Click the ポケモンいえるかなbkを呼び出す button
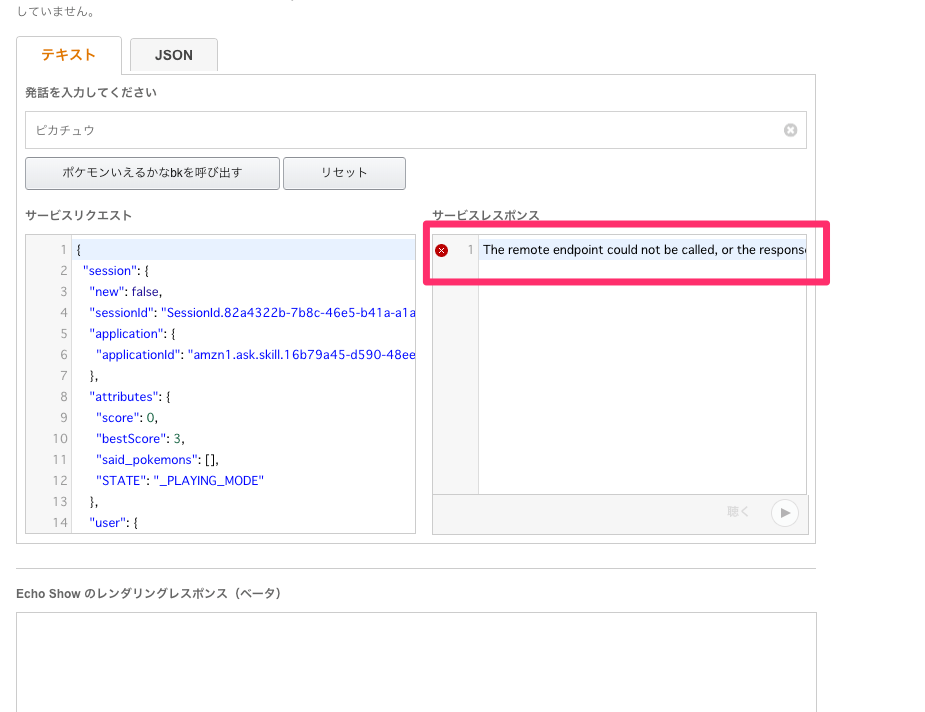The image size is (925, 712). tap(151, 173)
